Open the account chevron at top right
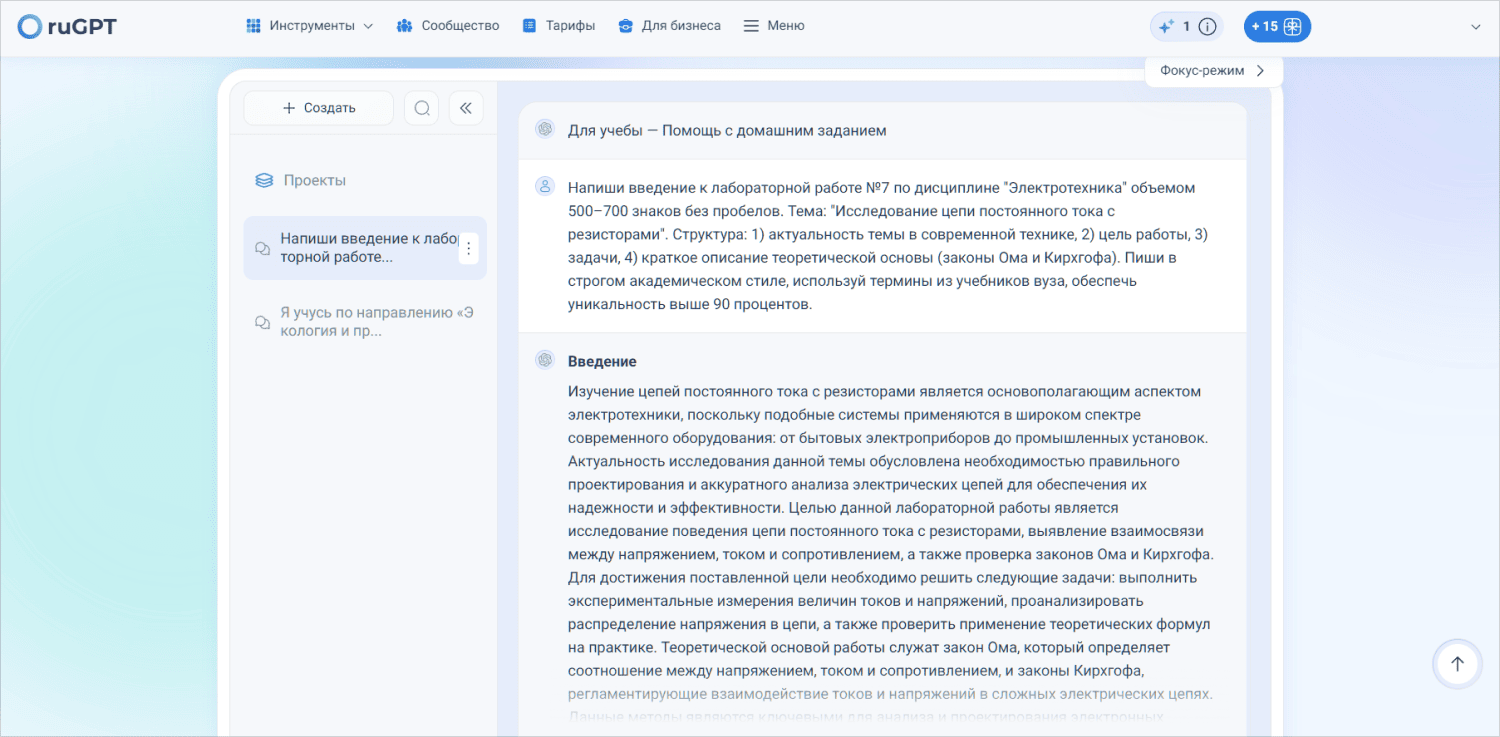The image size is (1500, 737). click(1476, 27)
